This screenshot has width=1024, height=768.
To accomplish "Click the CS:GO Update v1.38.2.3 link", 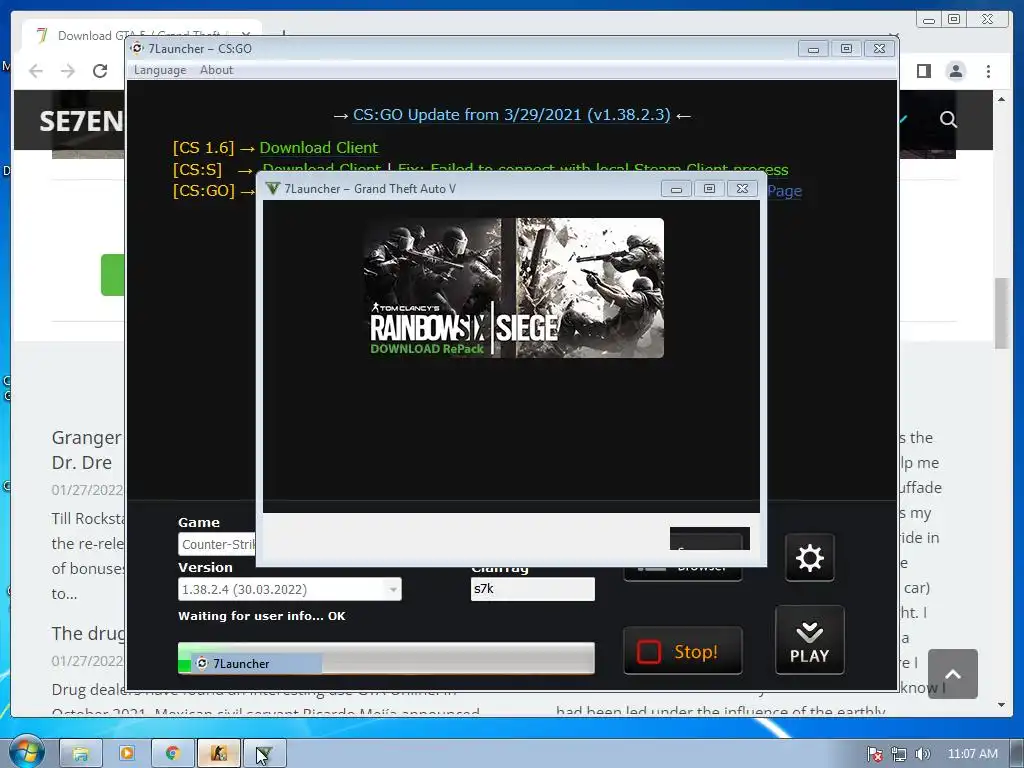I will [511, 115].
